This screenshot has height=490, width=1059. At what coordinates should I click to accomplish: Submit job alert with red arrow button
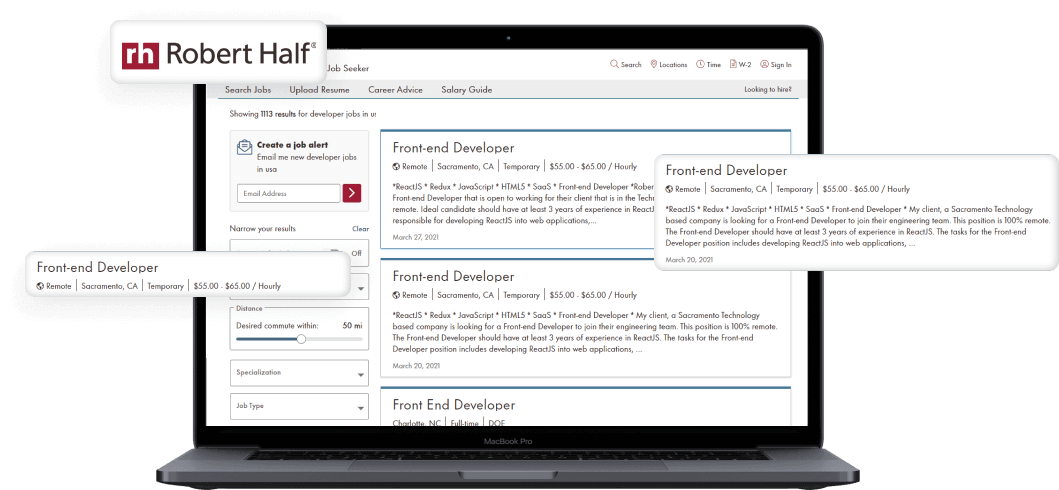352,193
